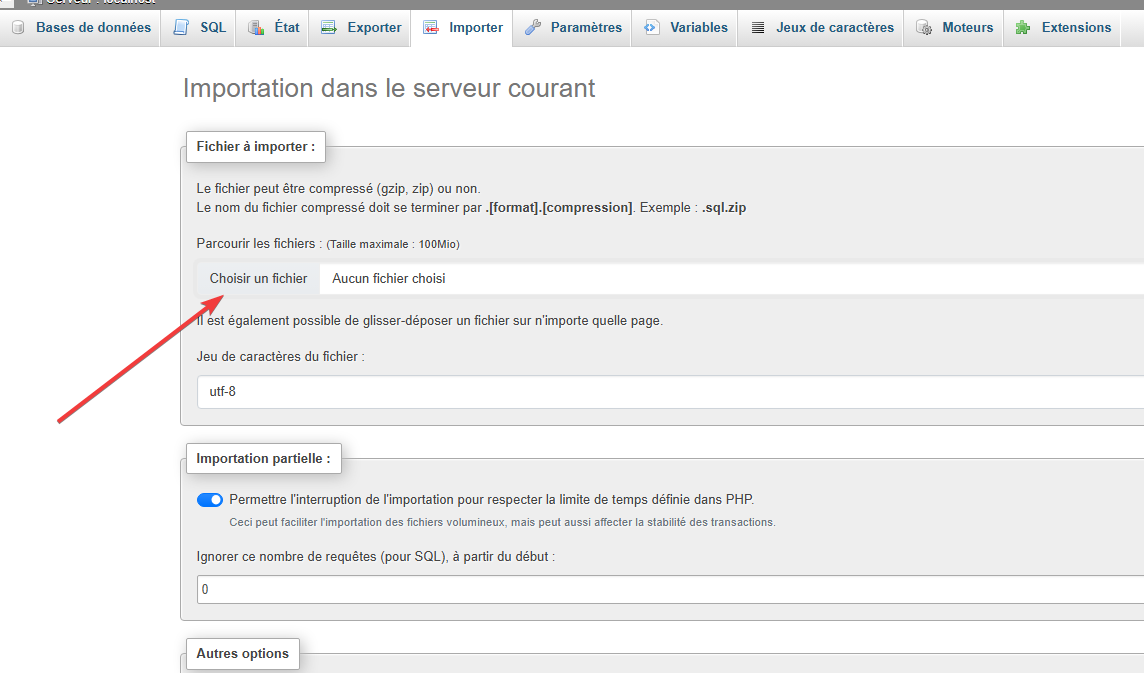Click the Extensions puzzle piece icon
Viewport: 1144px width, 673px height.
(1023, 28)
